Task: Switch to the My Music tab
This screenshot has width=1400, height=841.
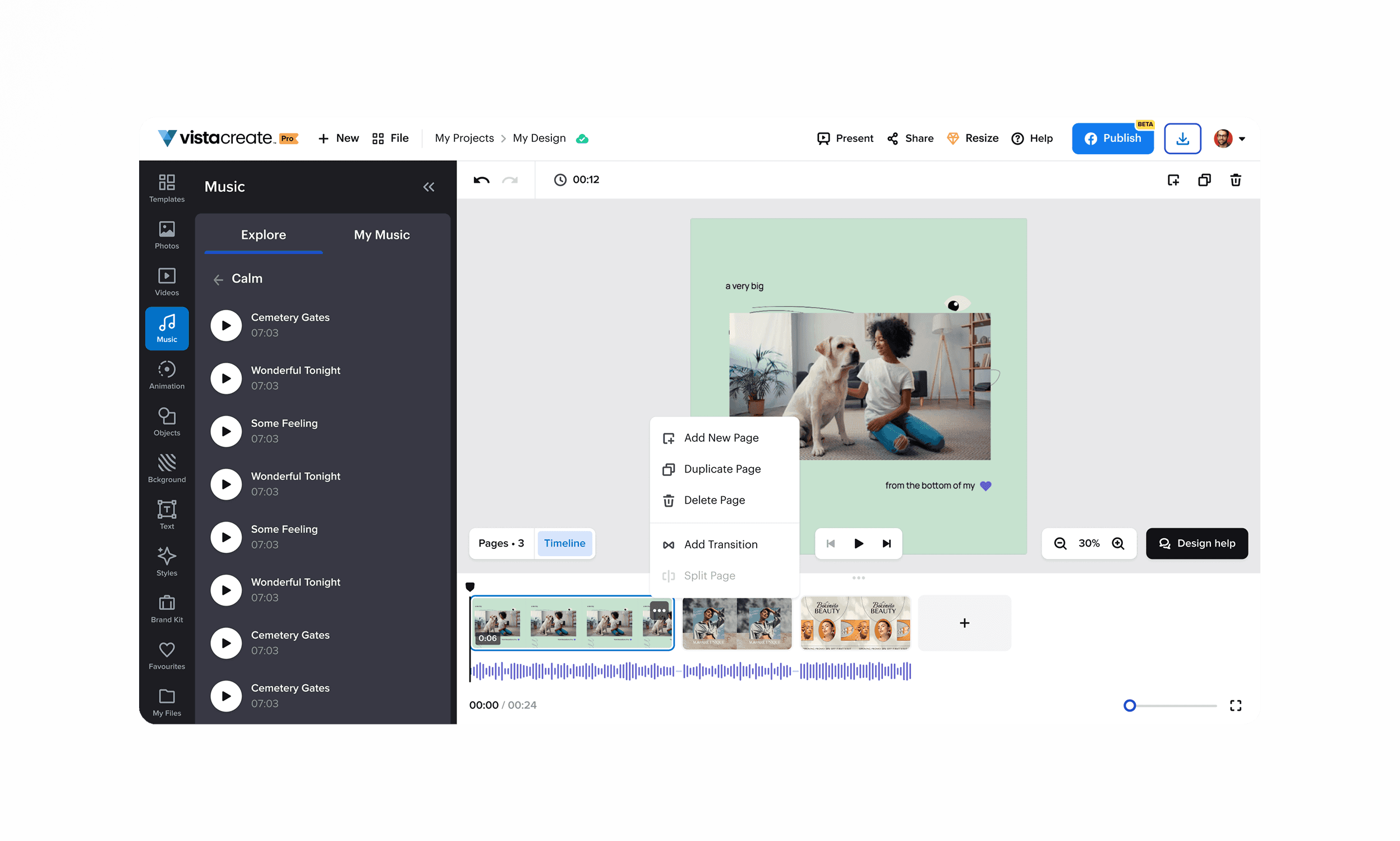Action: 381,234
